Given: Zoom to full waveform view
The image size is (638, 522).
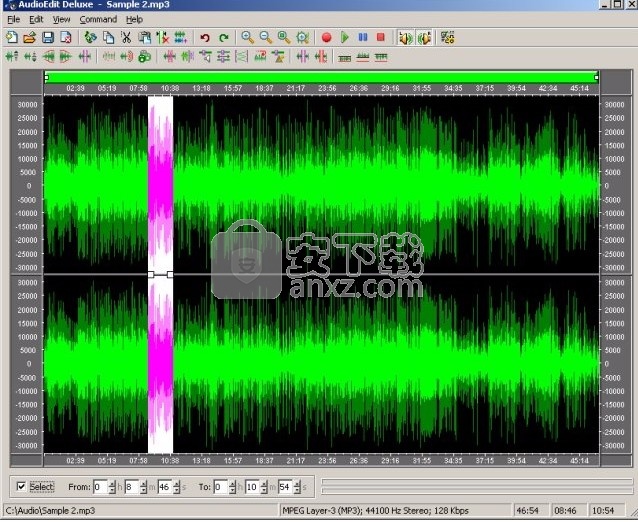Looking at the screenshot, I should 302,37.
